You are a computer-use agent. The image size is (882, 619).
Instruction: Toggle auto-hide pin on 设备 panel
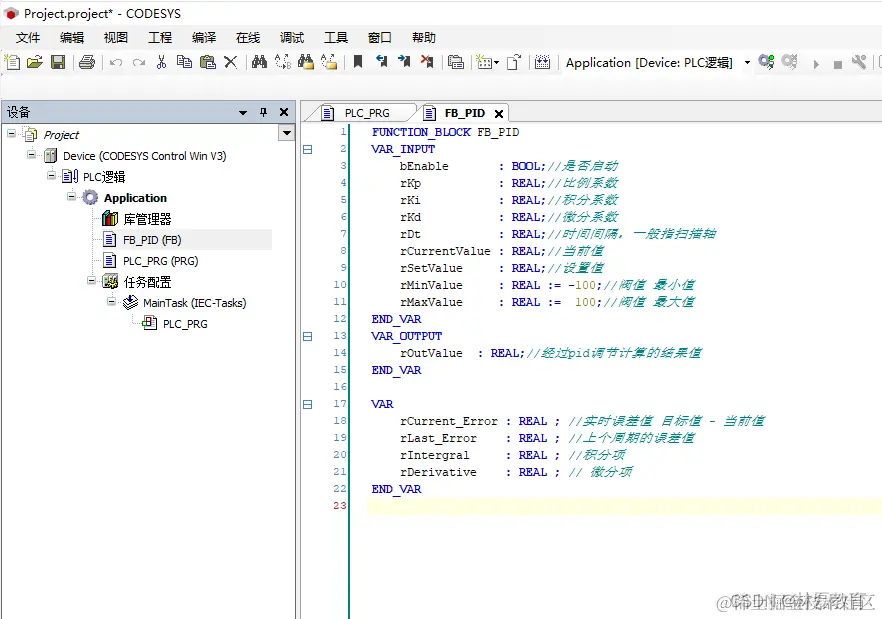coord(263,112)
